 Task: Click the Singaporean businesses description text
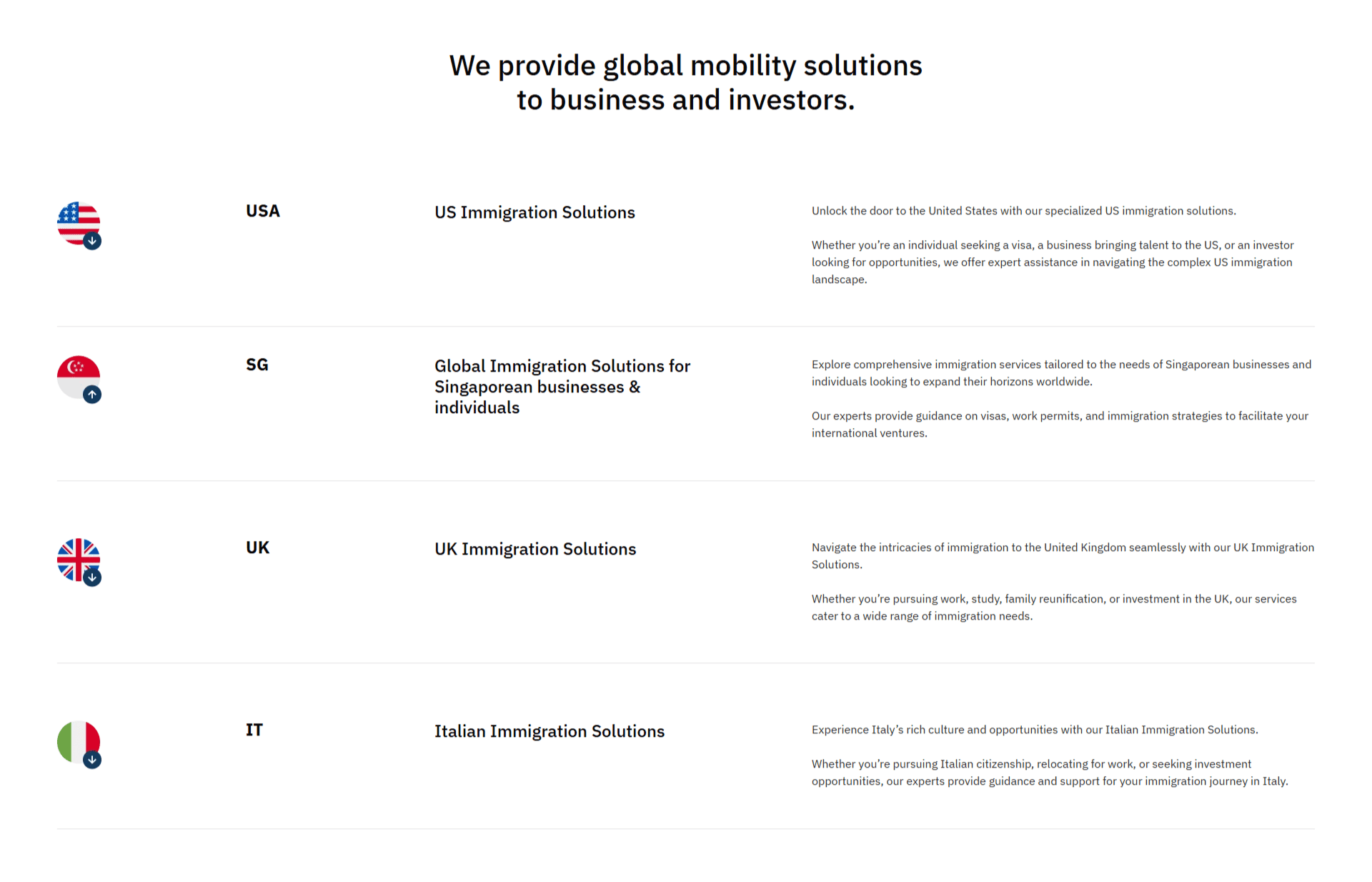pyautogui.click(x=1060, y=373)
